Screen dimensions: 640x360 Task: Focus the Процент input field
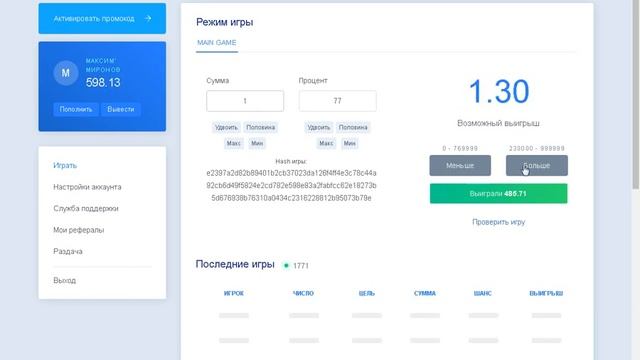point(337,101)
